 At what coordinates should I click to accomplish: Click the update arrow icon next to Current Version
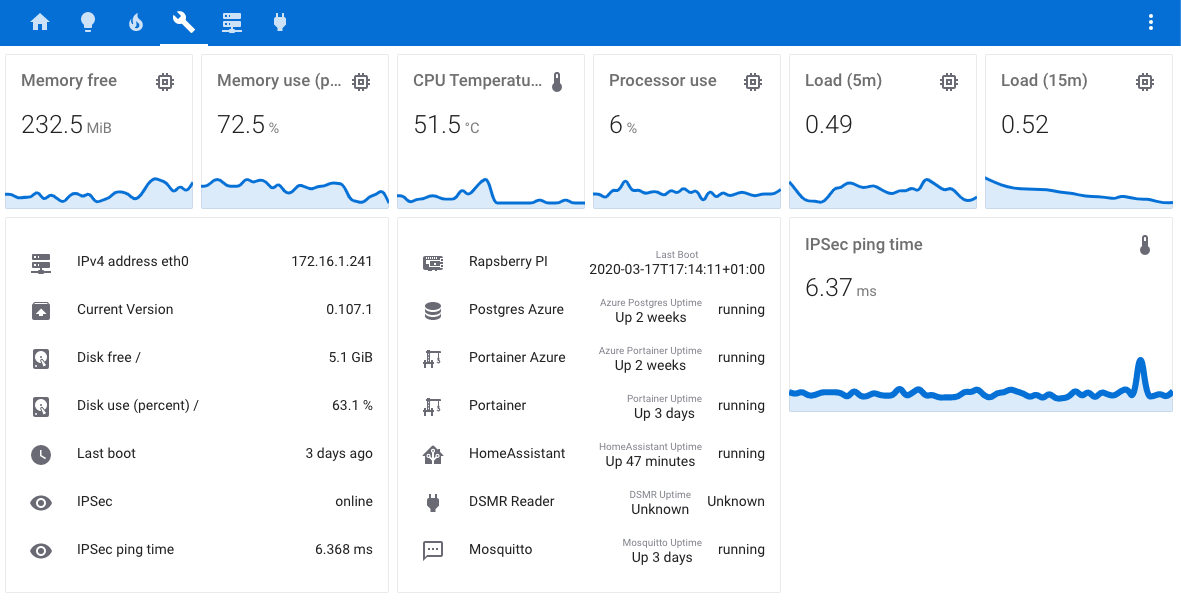coord(41,309)
